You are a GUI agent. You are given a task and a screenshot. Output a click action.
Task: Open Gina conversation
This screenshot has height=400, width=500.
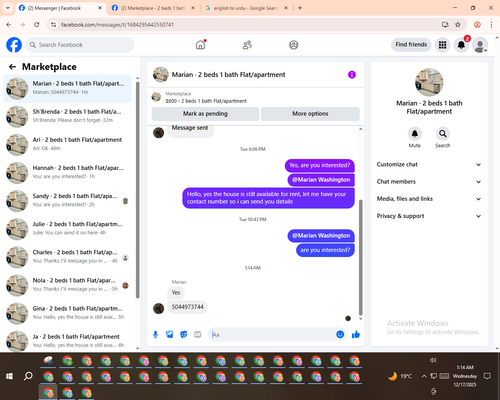(x=68, y=313)
